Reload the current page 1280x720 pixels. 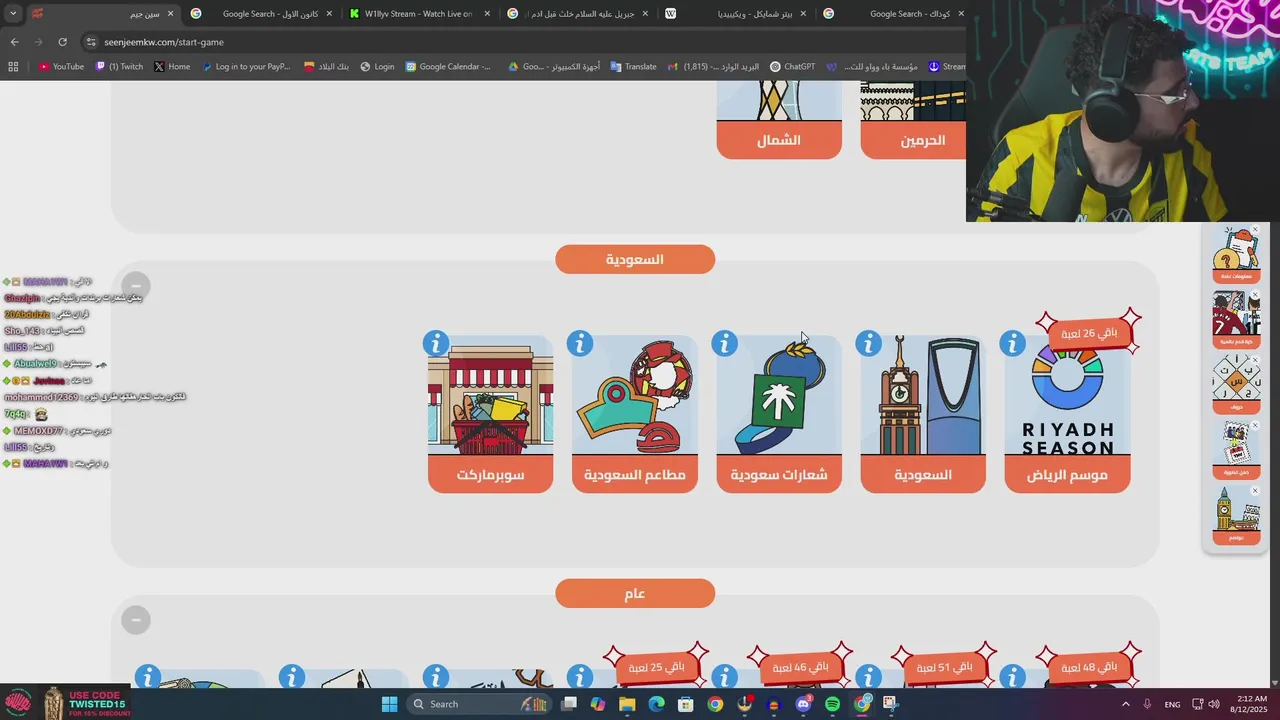62,42
